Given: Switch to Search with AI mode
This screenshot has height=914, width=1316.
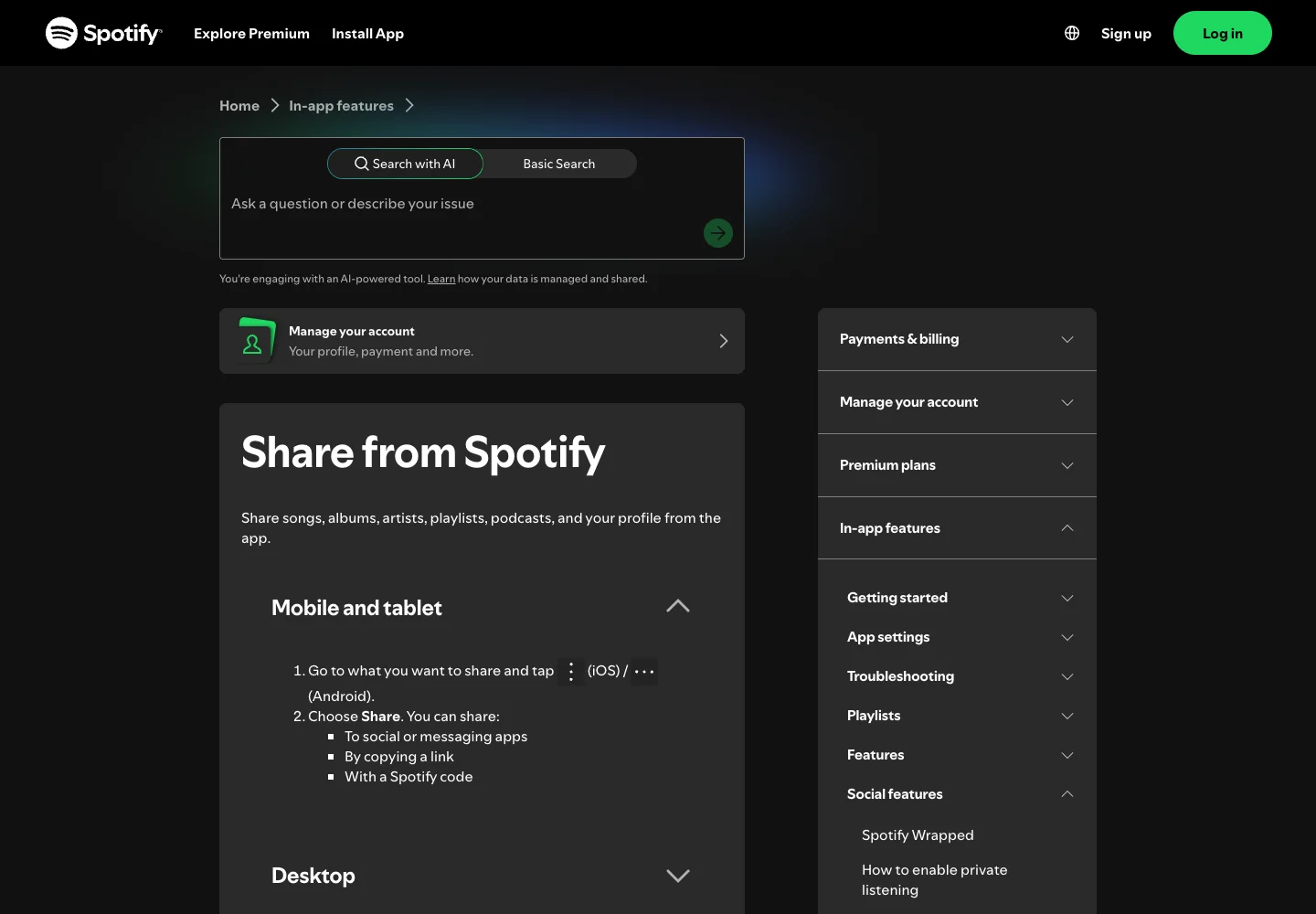Looking at the screenshot, I should tap(405, 164).
